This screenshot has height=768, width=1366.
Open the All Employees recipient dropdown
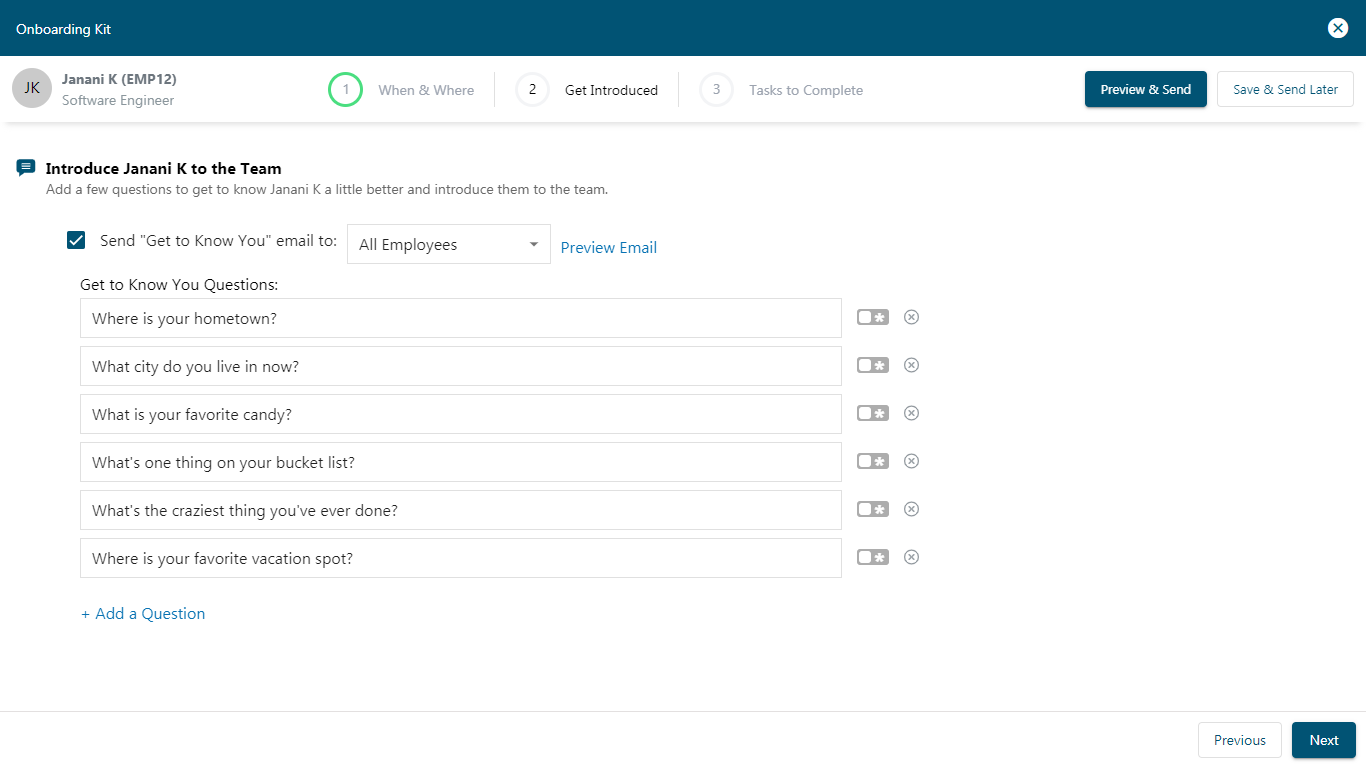pos(449,244)
